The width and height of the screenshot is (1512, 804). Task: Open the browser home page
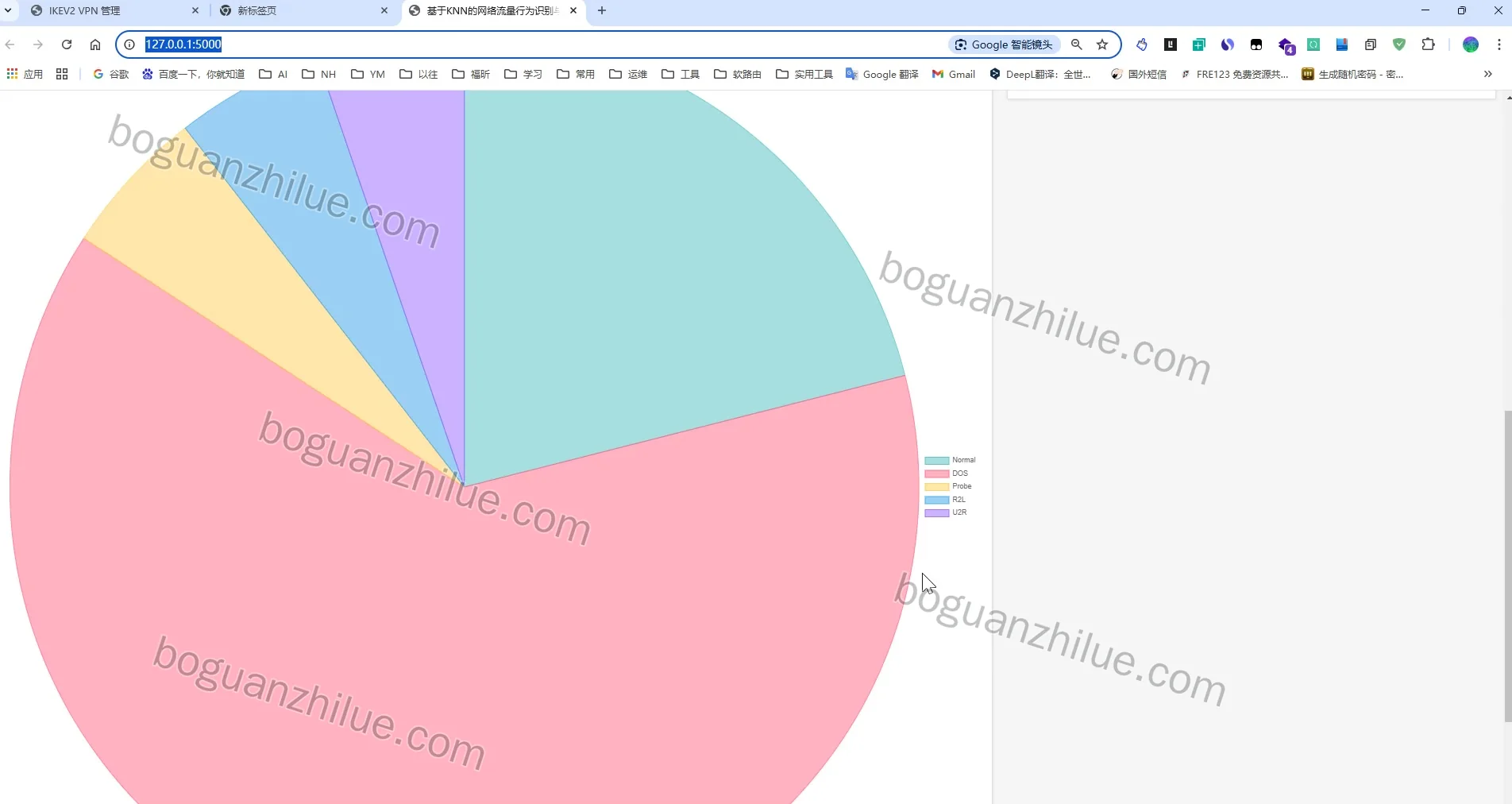[x=95, y=44]
